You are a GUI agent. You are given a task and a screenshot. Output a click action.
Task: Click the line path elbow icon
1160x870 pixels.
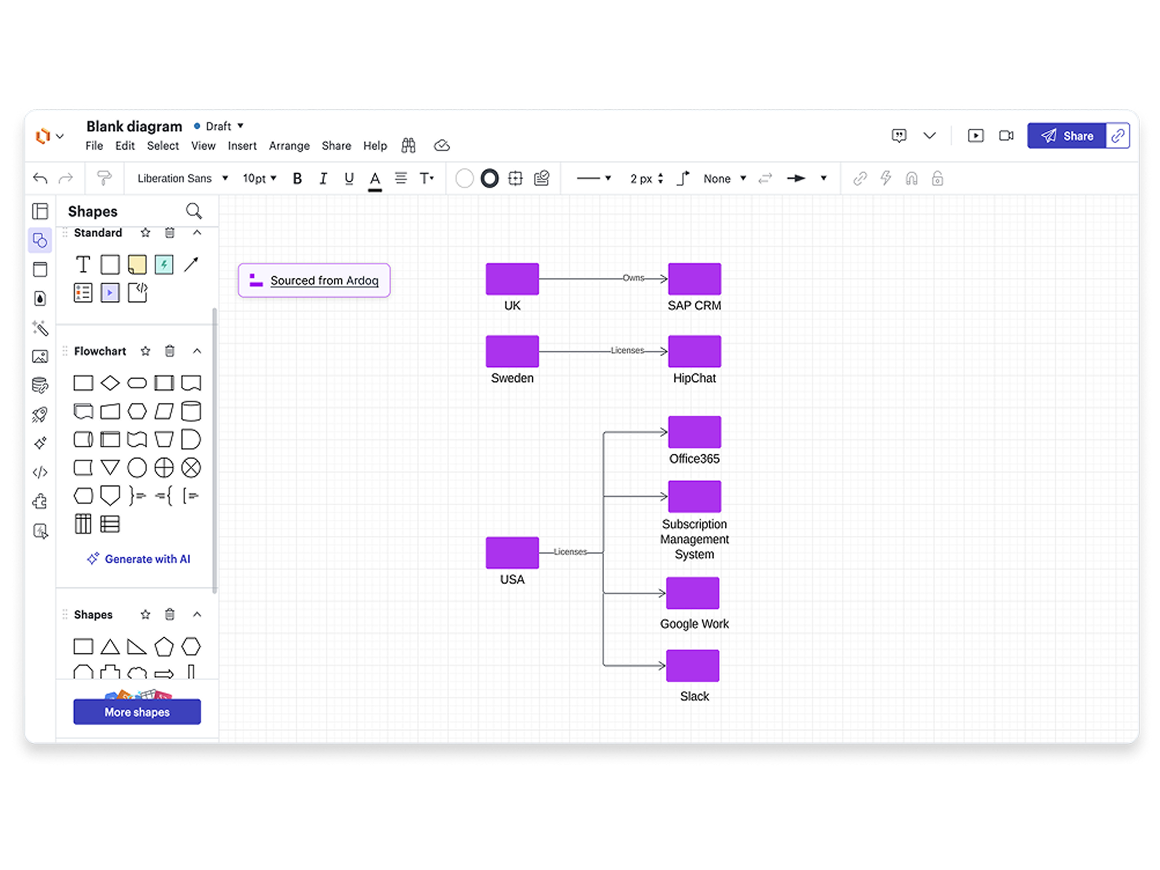[684, 178]
